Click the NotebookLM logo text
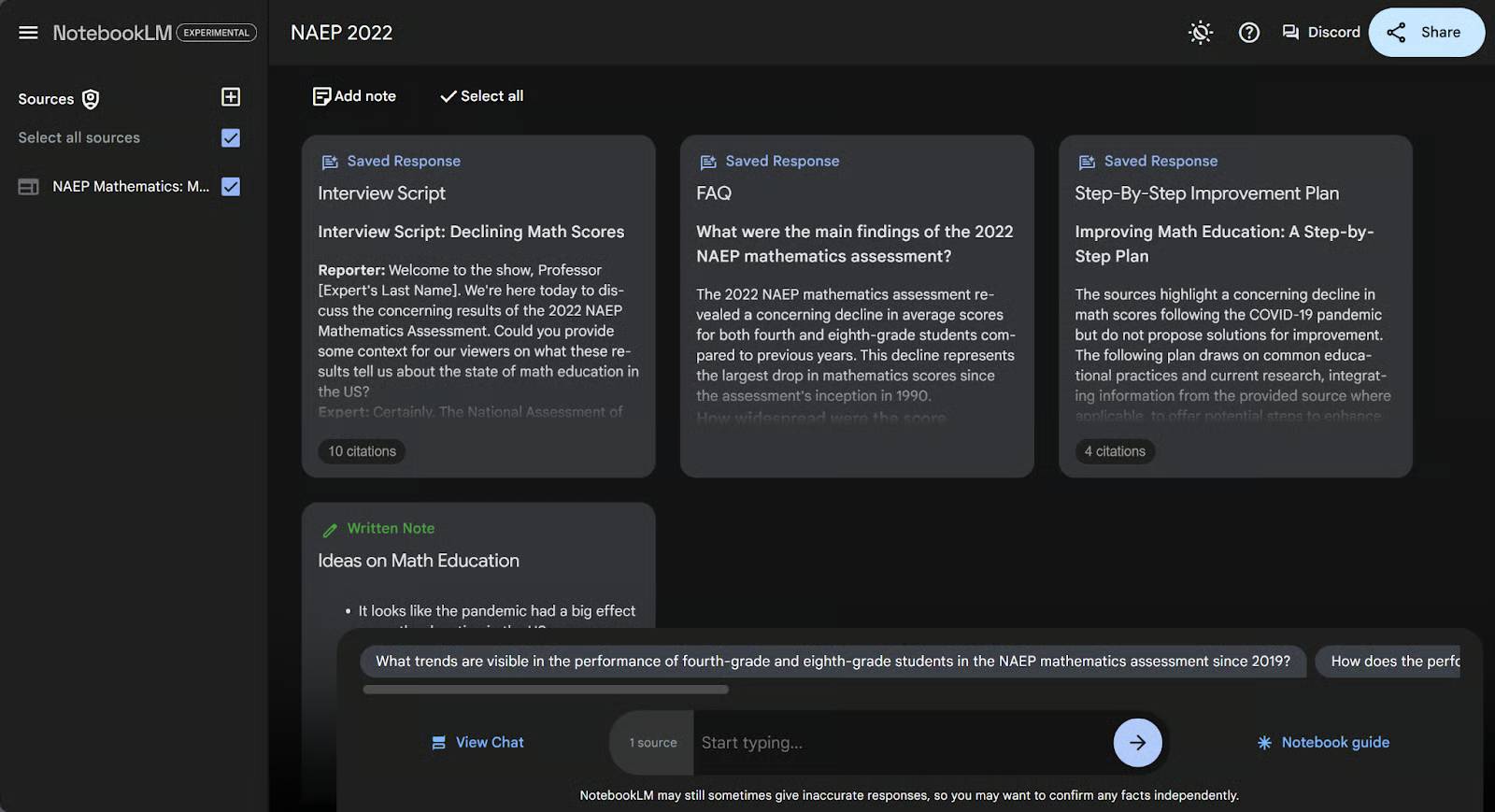The height and width of the screenshot is (812, 1495). coord(112,33)
